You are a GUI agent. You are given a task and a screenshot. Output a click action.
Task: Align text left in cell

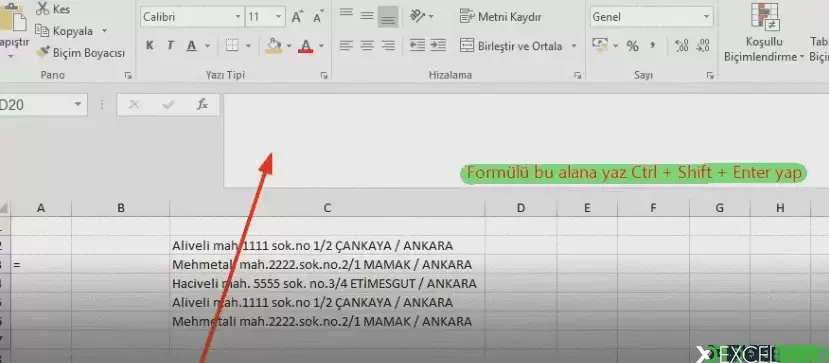click(346, 46)
